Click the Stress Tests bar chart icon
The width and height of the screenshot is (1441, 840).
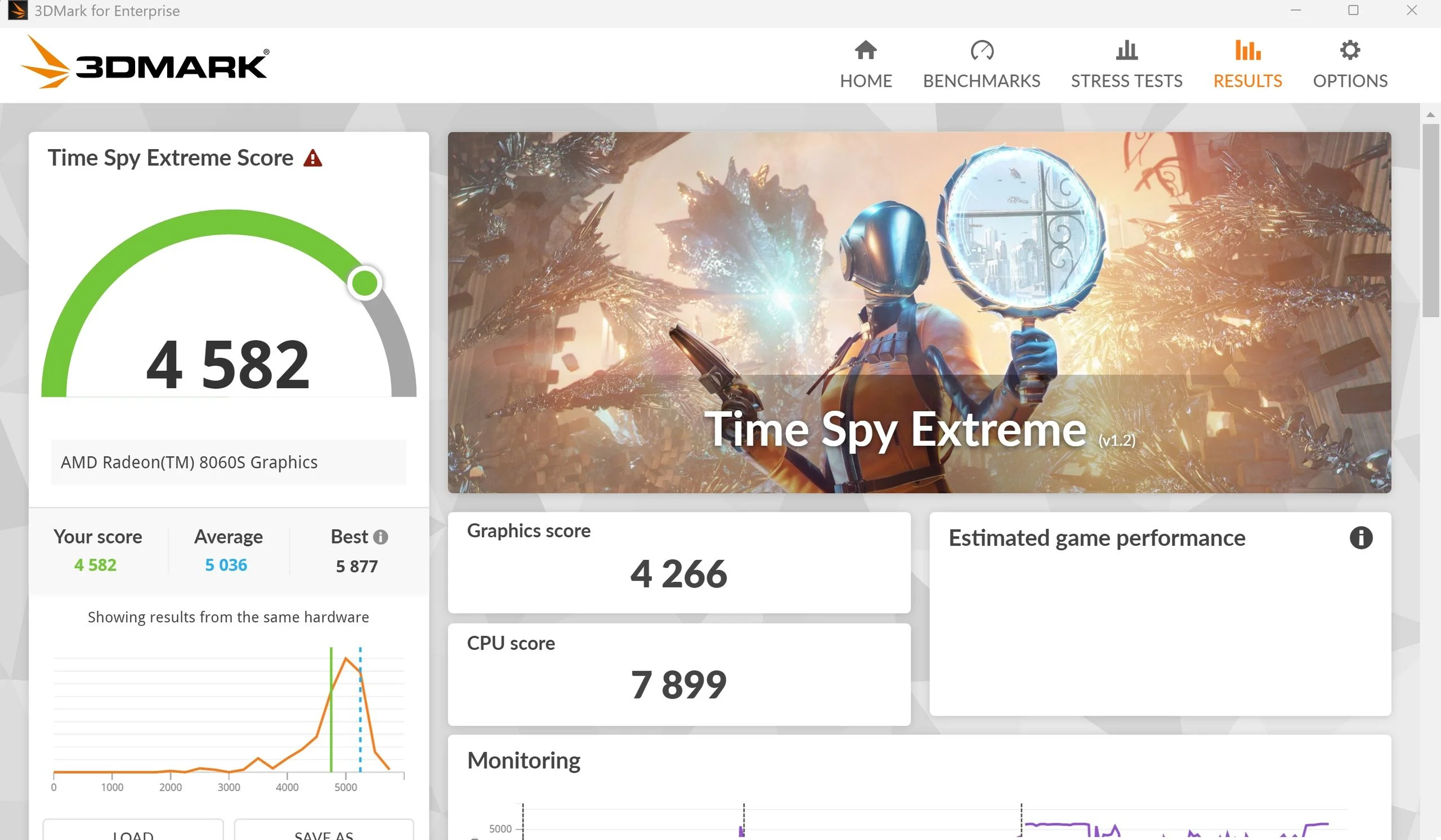pyautogui.click(x=1126, y=50)
